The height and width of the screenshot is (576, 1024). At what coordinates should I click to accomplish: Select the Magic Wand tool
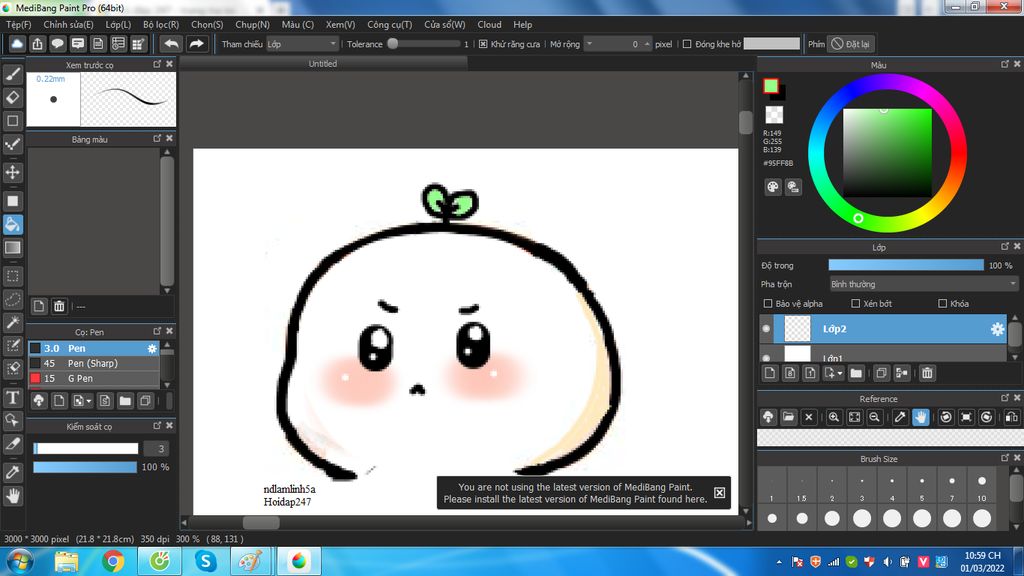coord(12,323)
